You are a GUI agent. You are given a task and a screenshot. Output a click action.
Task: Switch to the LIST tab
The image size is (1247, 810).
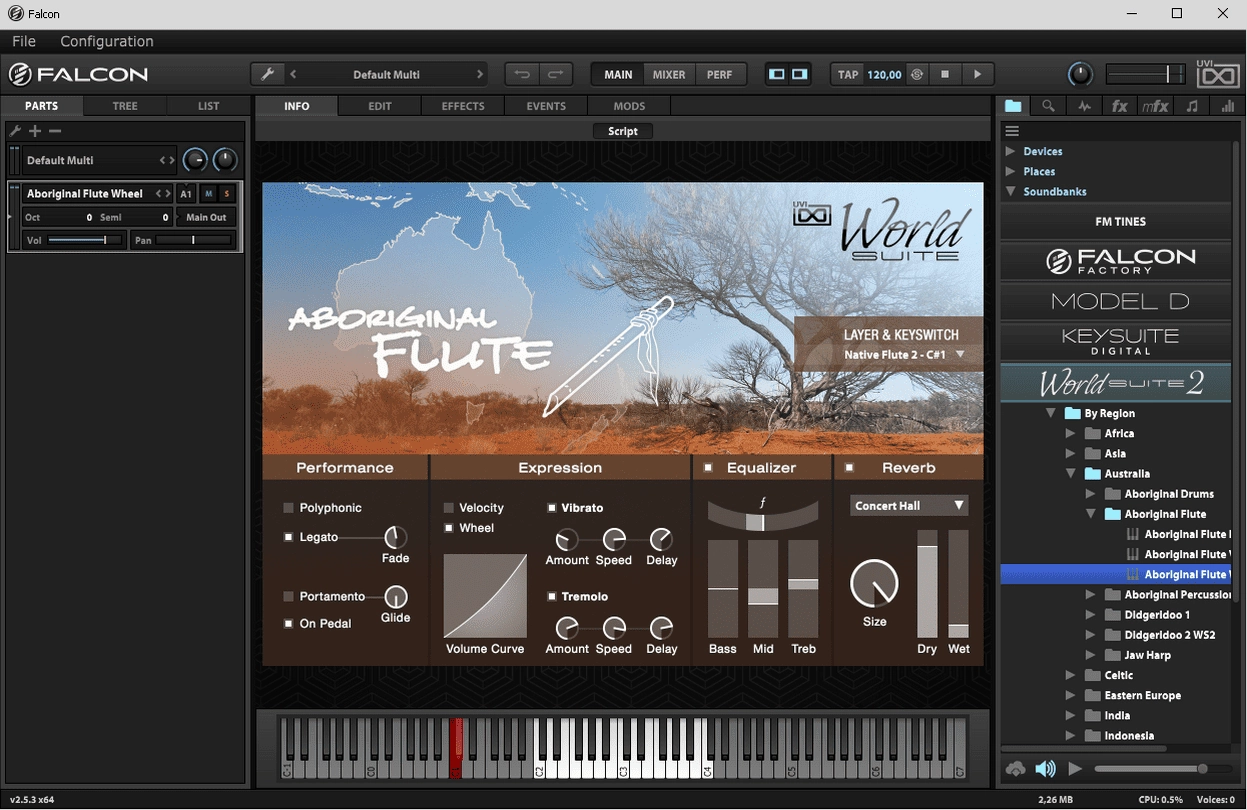208,106
